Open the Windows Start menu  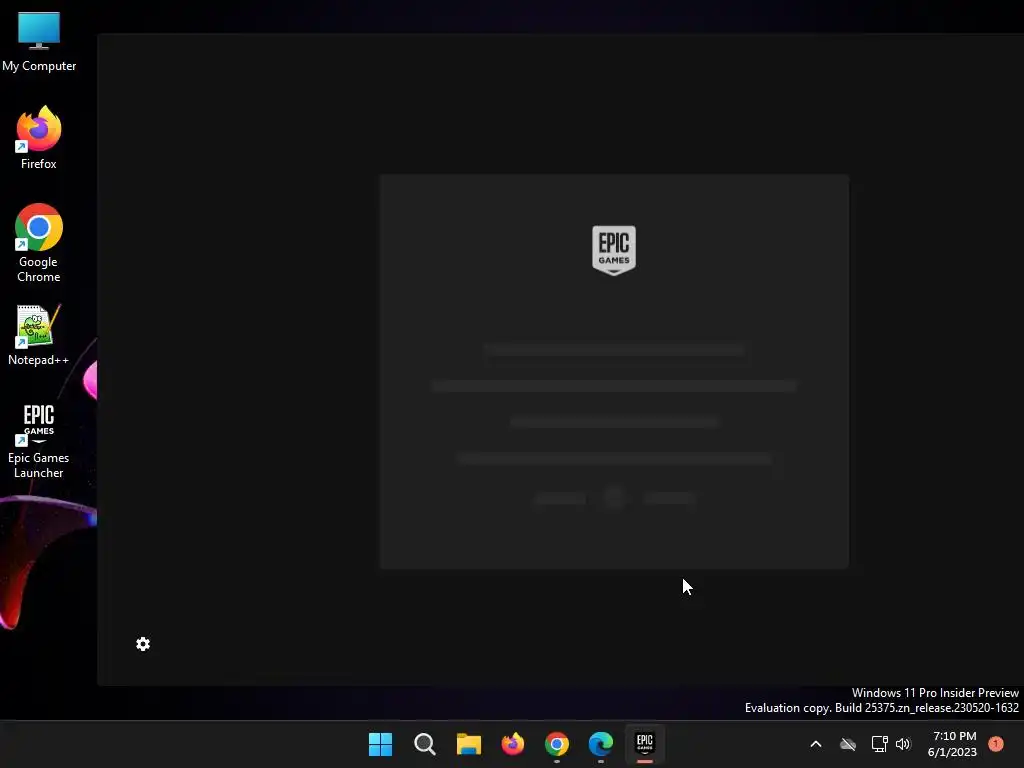click(380, 744)
